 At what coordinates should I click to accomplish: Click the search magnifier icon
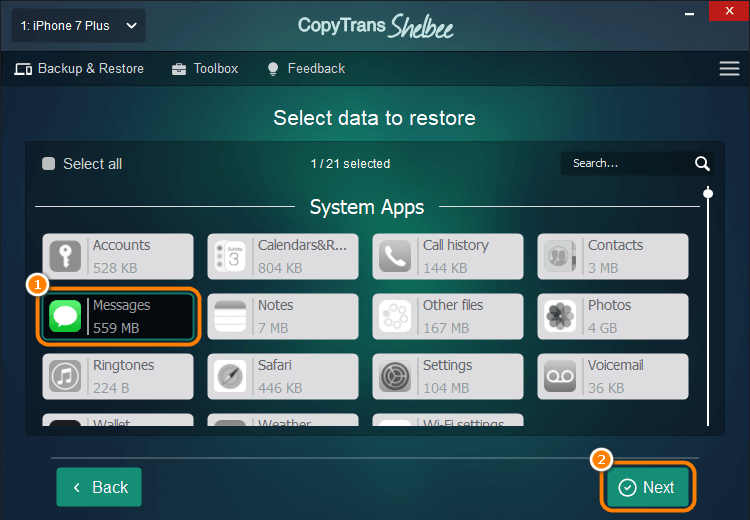702,164
